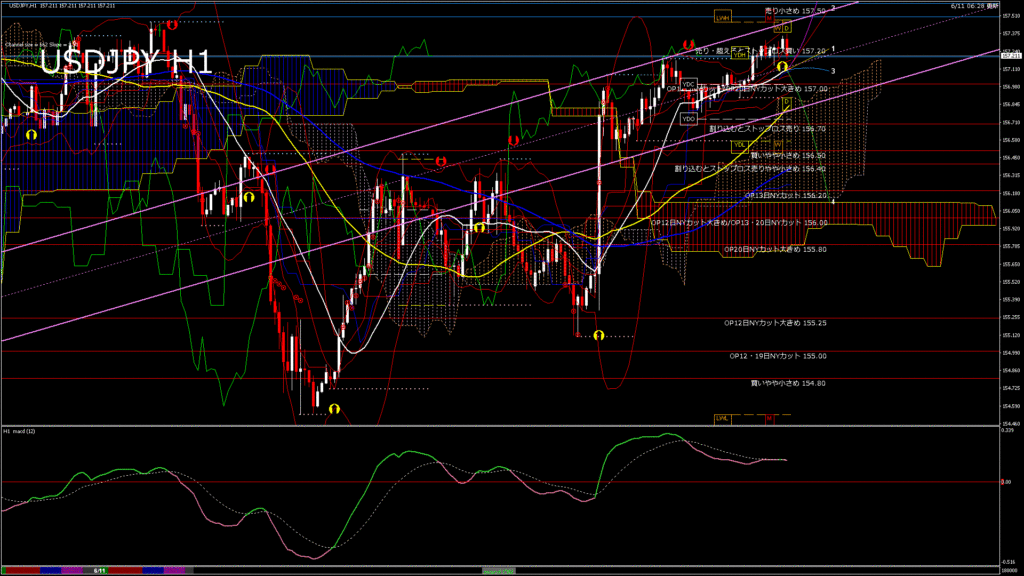The height and width of the screenshot is (576, 1024).
Task: Click the 6/11 date marker on bottom bar
Action: click(x=99, y=570)
